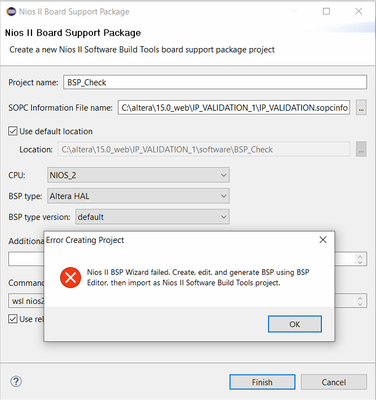Browse for SOPC Information File
The width and height of the screenshot is (376, 400).
click(x=361, y=107)
